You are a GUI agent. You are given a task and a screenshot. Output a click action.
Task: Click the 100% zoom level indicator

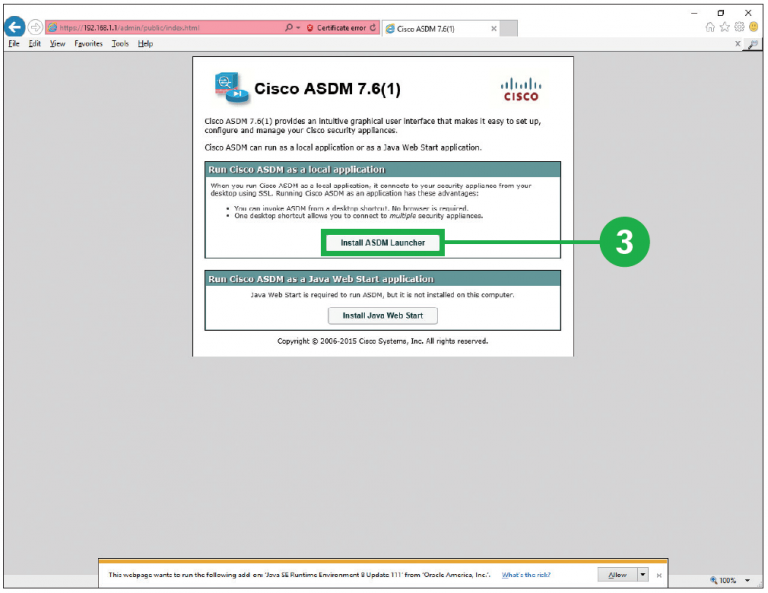click(x=723, y=580)
